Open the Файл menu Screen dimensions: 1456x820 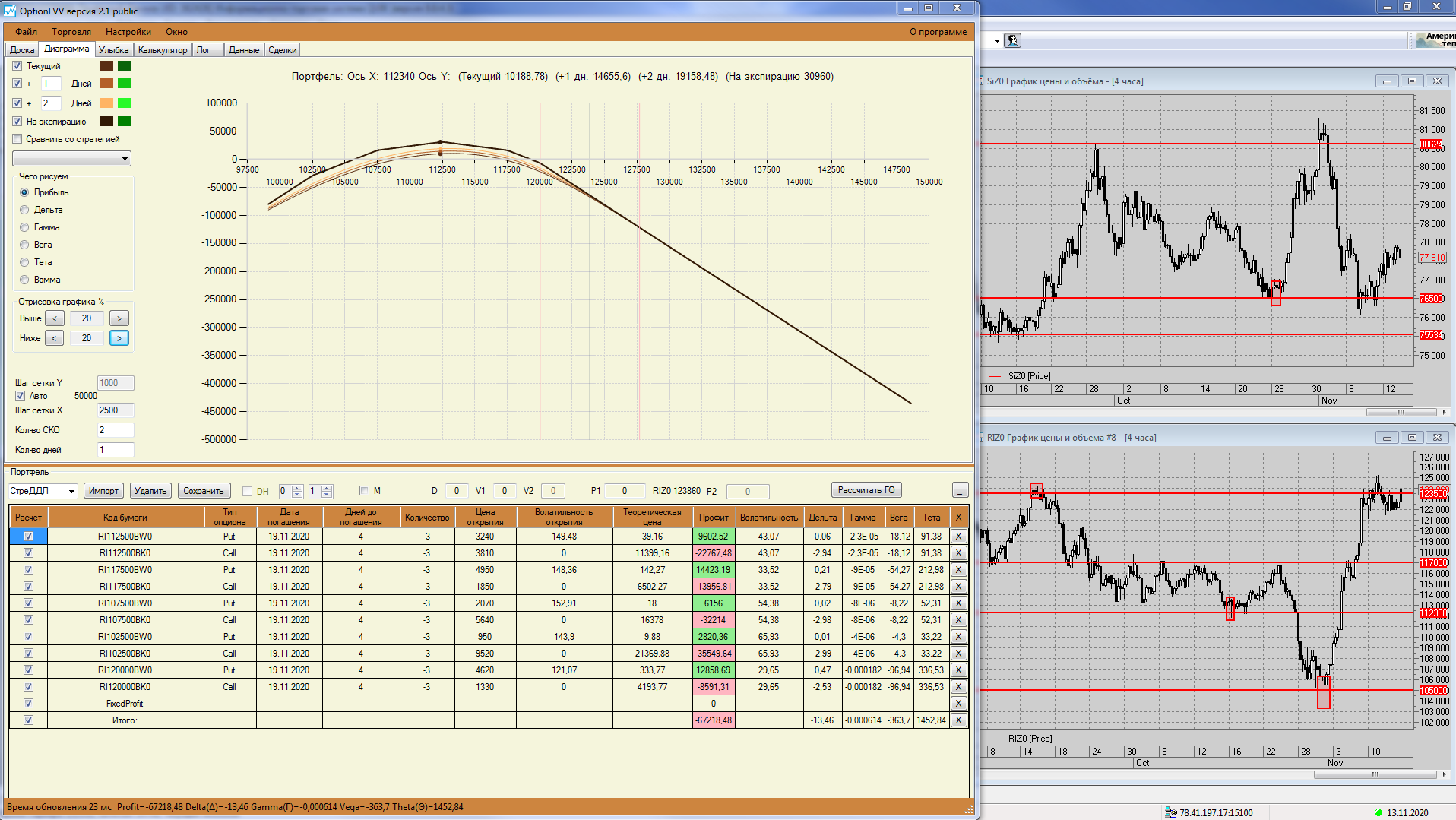26,32
